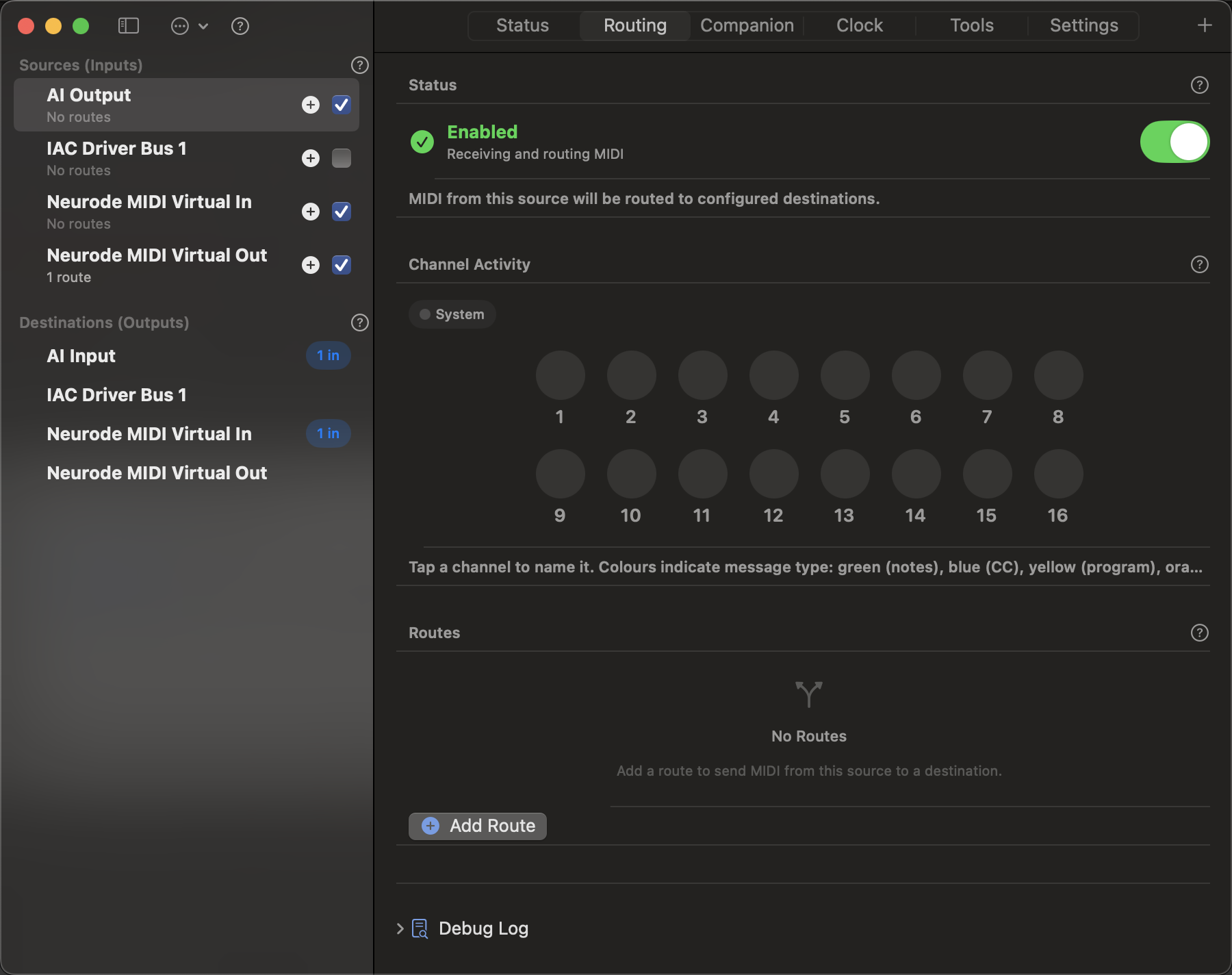
Task: Click the plus button in top-right corner
Action: click(x=1205, y=25)
